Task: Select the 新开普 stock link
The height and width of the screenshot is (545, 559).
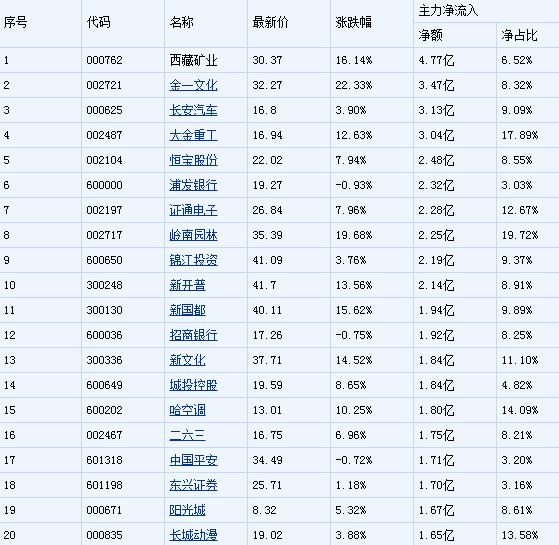Action: pos(188,285)
